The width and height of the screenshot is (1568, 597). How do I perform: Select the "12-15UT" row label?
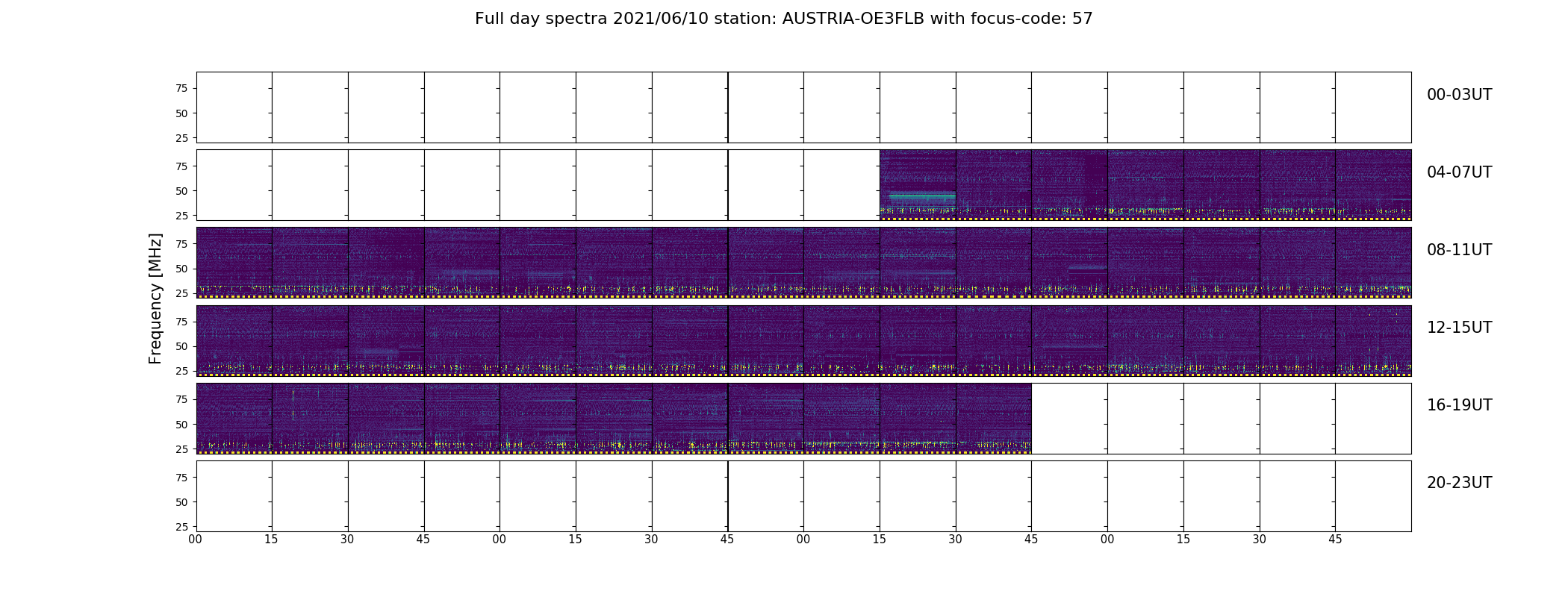[1459, 328]
